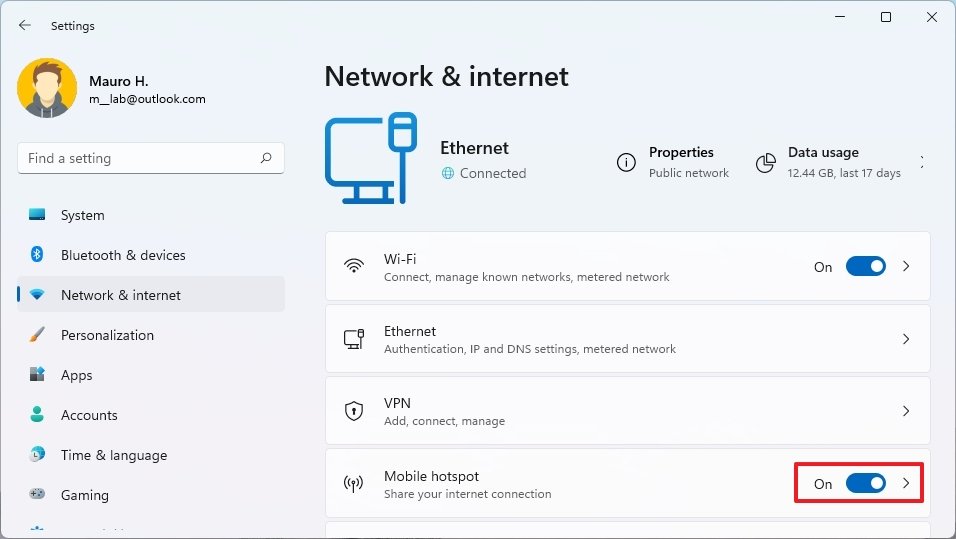
Task: Click the Data usage pie icon
Action: 766,162
